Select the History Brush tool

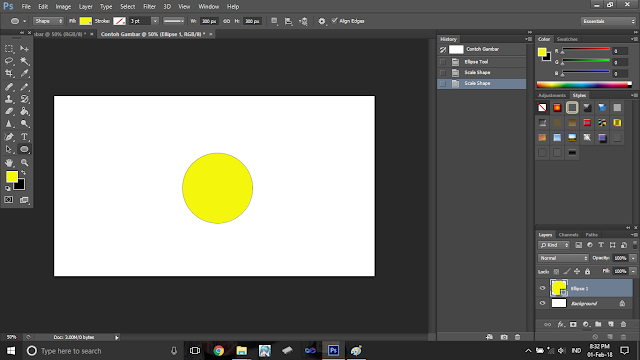click(24, 99)
